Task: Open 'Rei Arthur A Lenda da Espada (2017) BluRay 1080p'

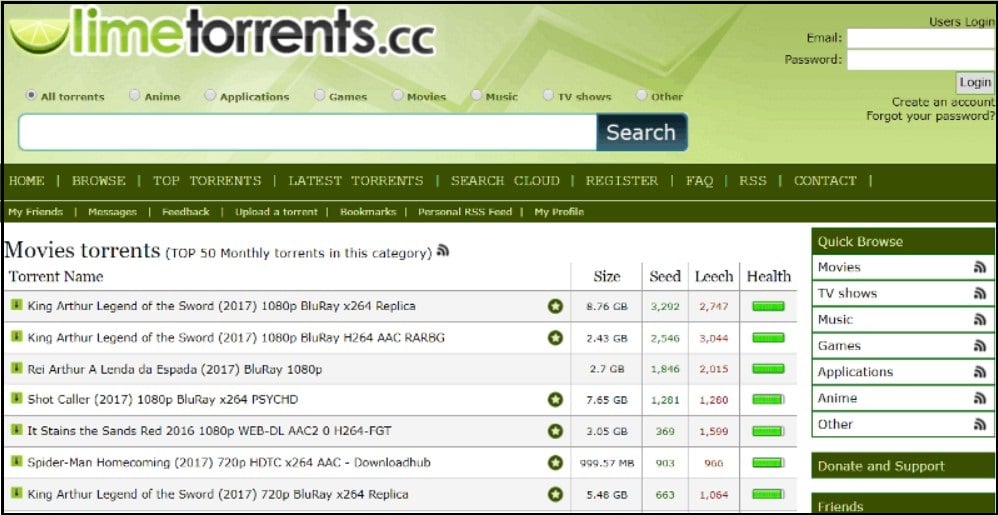Action: (175, 369)
